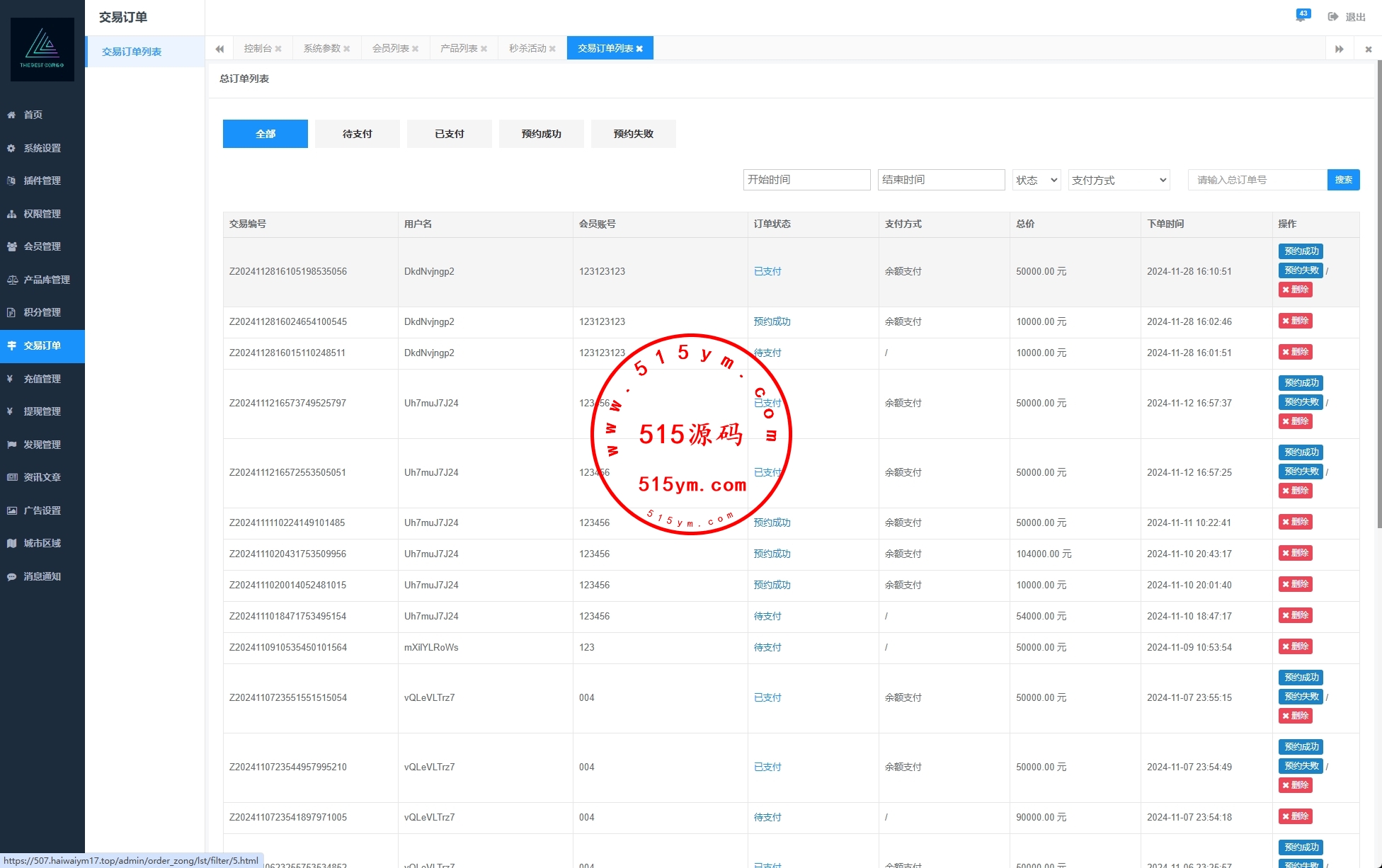Mark first order as 预约成功

1301,251
